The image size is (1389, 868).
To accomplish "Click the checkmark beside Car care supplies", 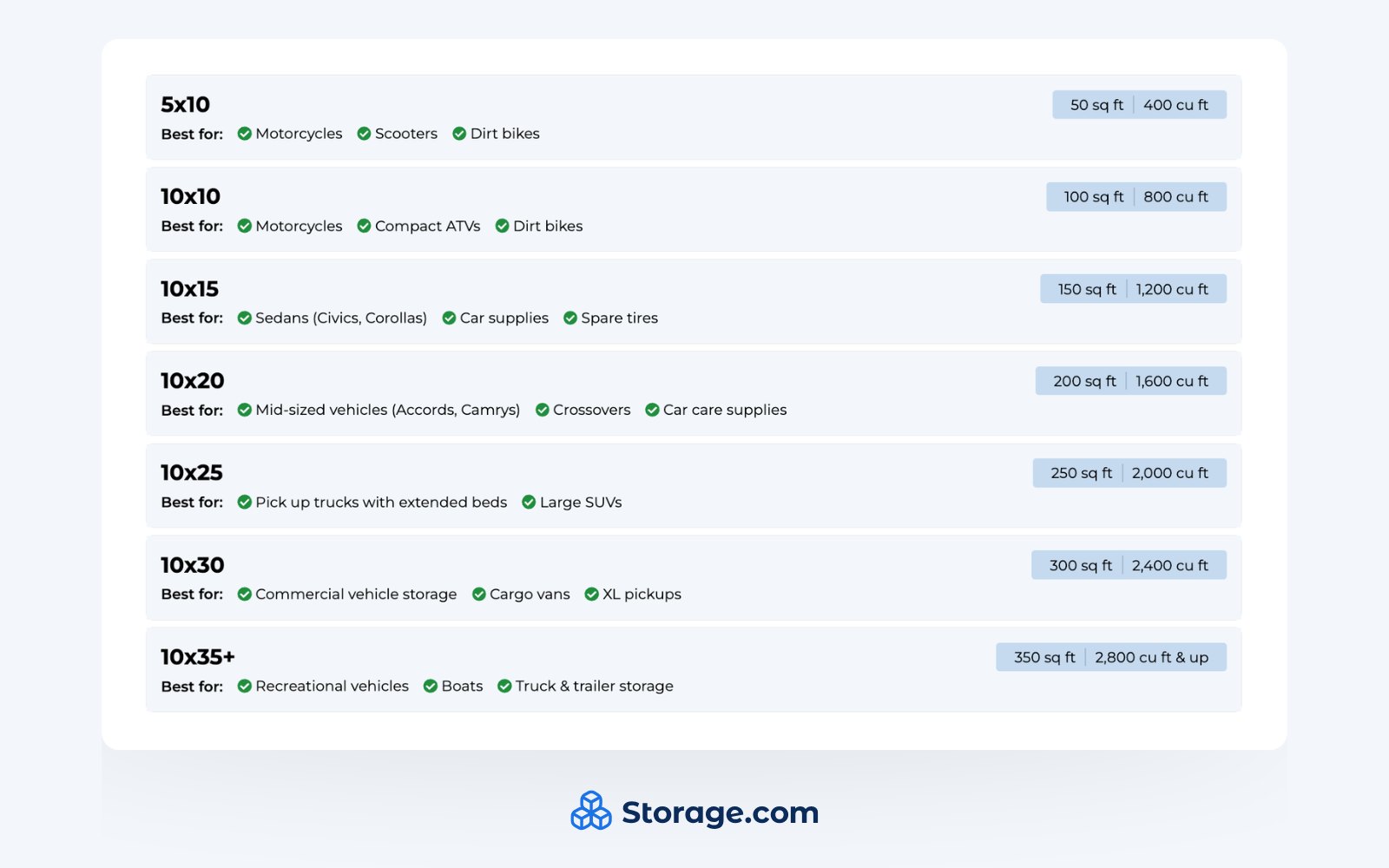I will [x=653, y=410].
